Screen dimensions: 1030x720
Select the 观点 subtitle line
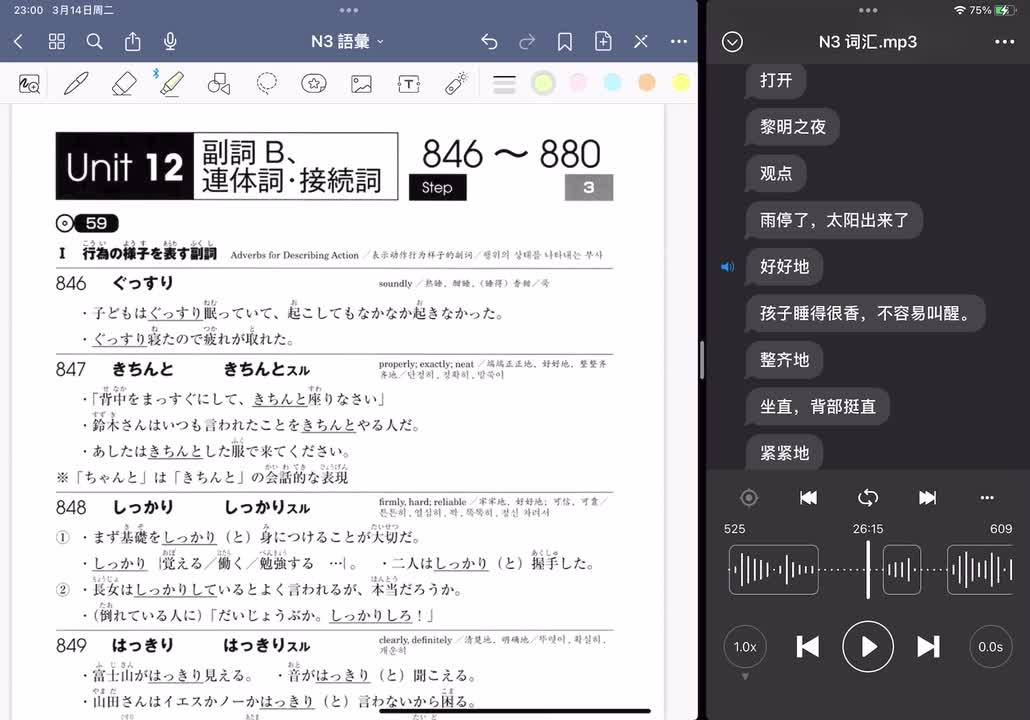[776, 173]
